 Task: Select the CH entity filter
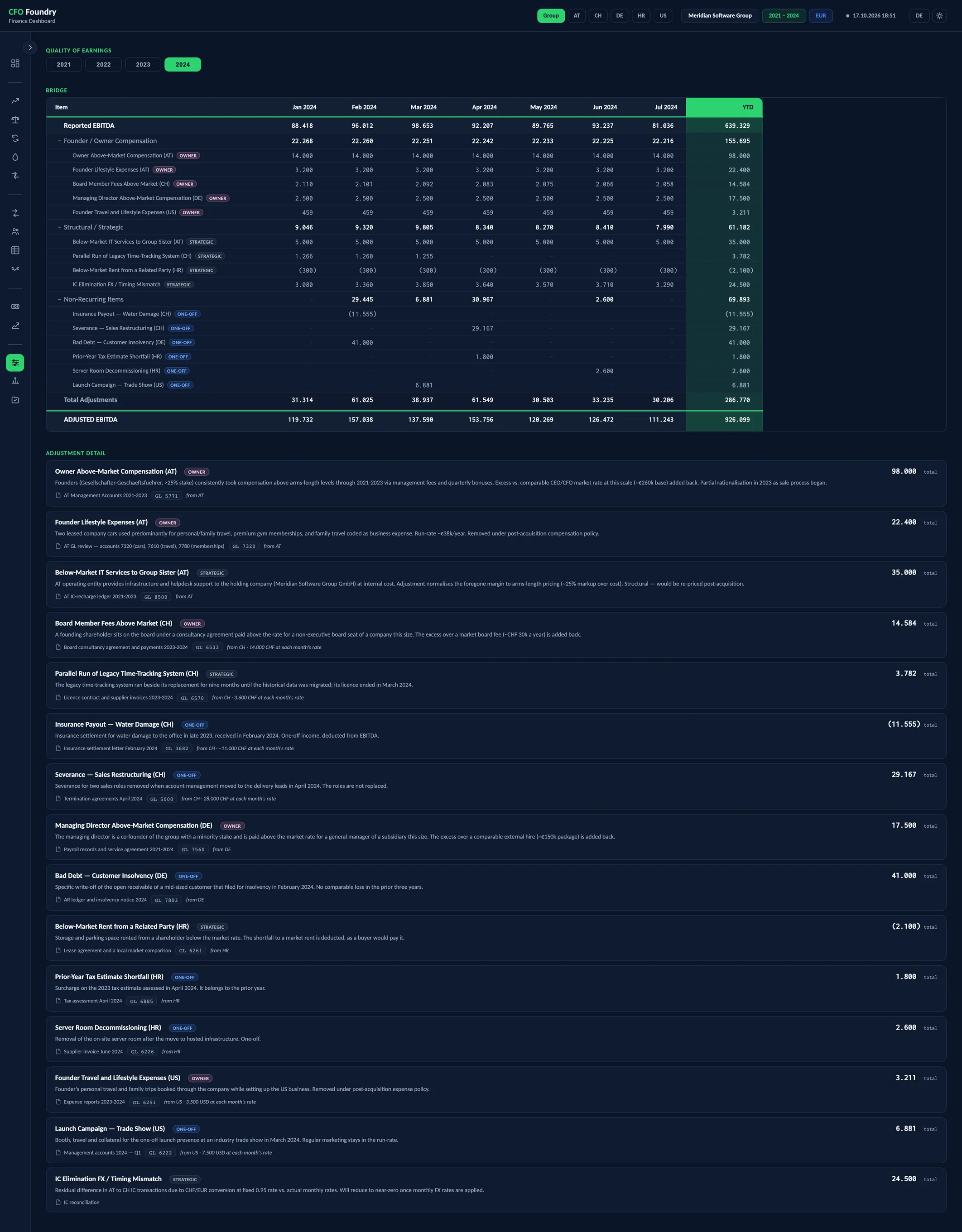coord(598,16)
